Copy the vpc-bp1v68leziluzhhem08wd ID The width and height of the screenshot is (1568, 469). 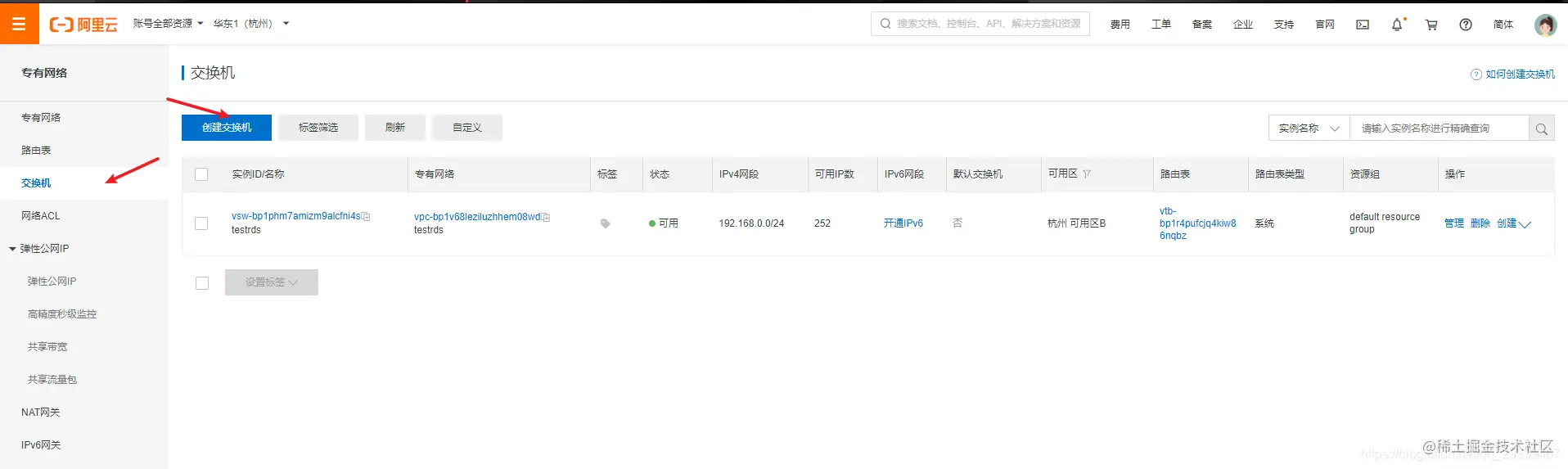(x=545, y=217)
